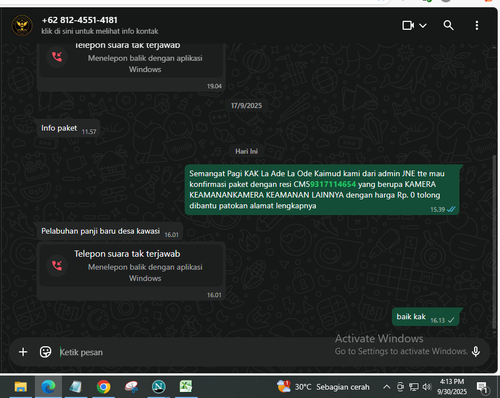The height and width of the screenshot is (398, 500).
Task: Open the chat three-dot menu
Action: coord(477,25)
